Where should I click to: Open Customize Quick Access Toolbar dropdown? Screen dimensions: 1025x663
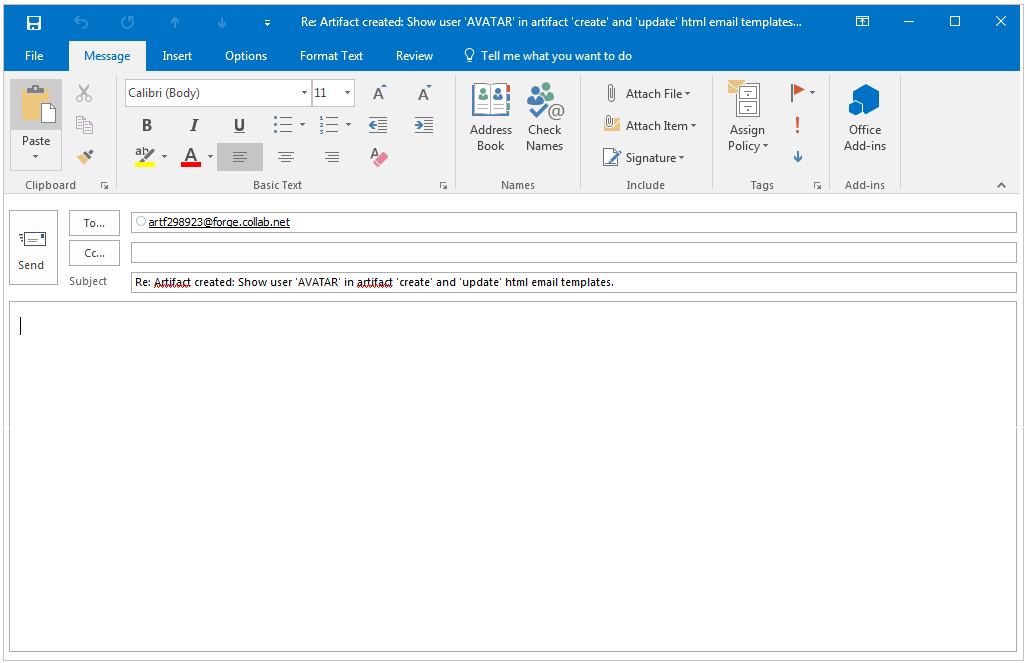pyautogui.click(x=267, y=23)
